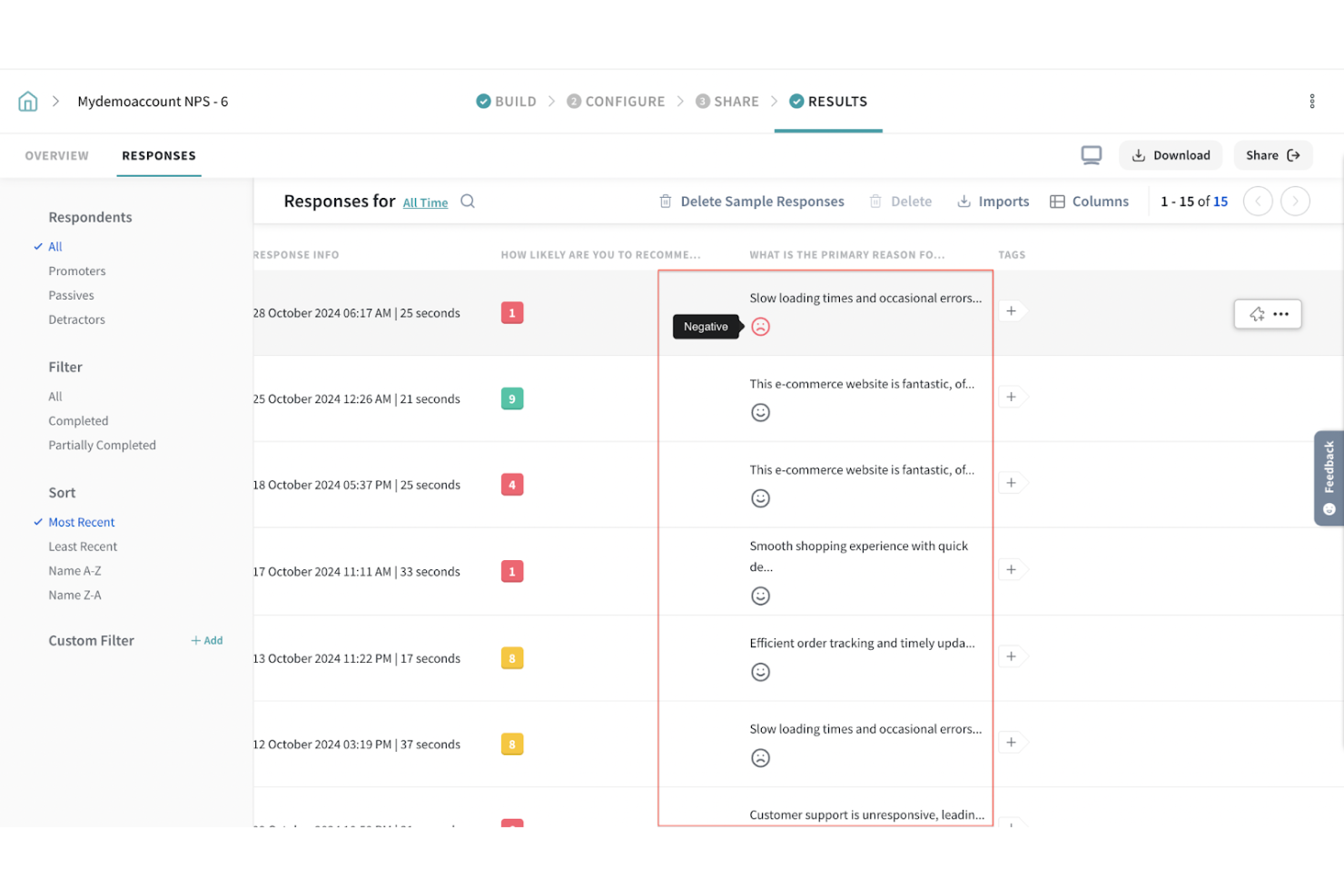Click the ellipsis icon on the first response row
The width and height of the screenshot is (1344, 896).
pyautogui.click(x=1281, y=313)
